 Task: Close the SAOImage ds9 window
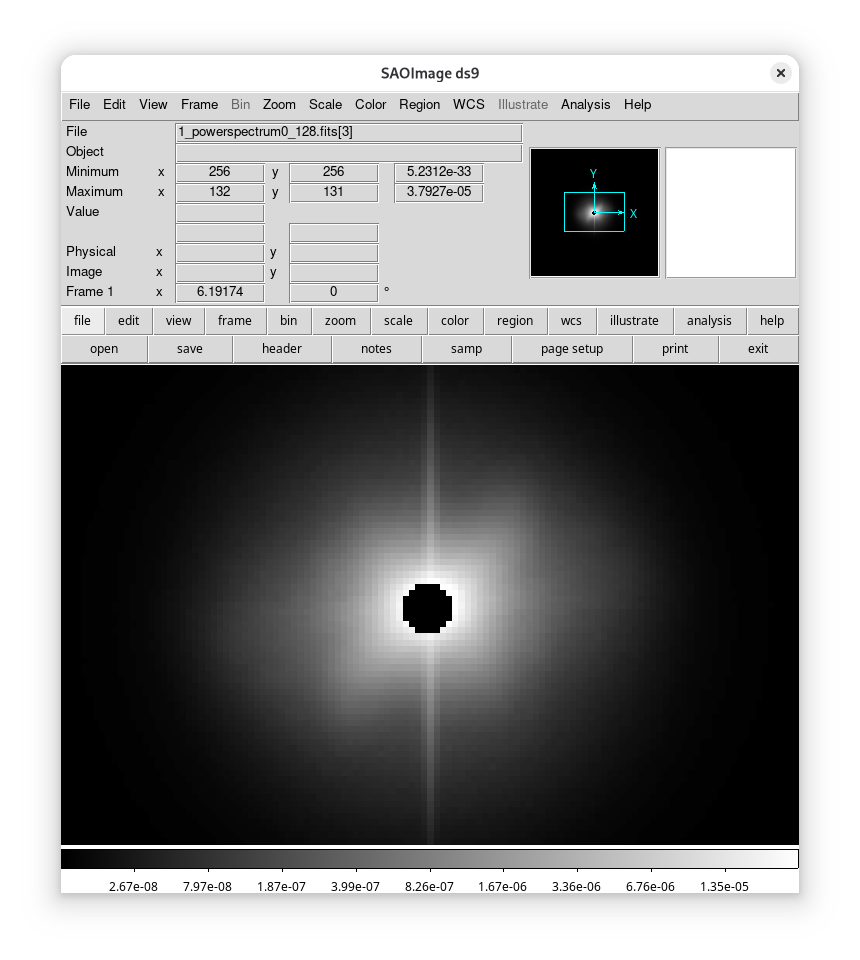[780, 73]
